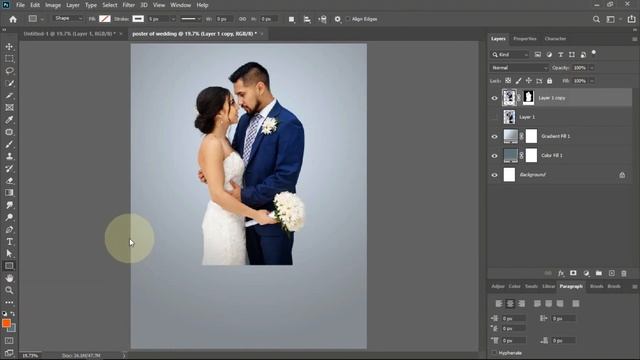Click the lock all icon in Lock row
This screenshot has width=640, height=360.
tap(549, 81)
